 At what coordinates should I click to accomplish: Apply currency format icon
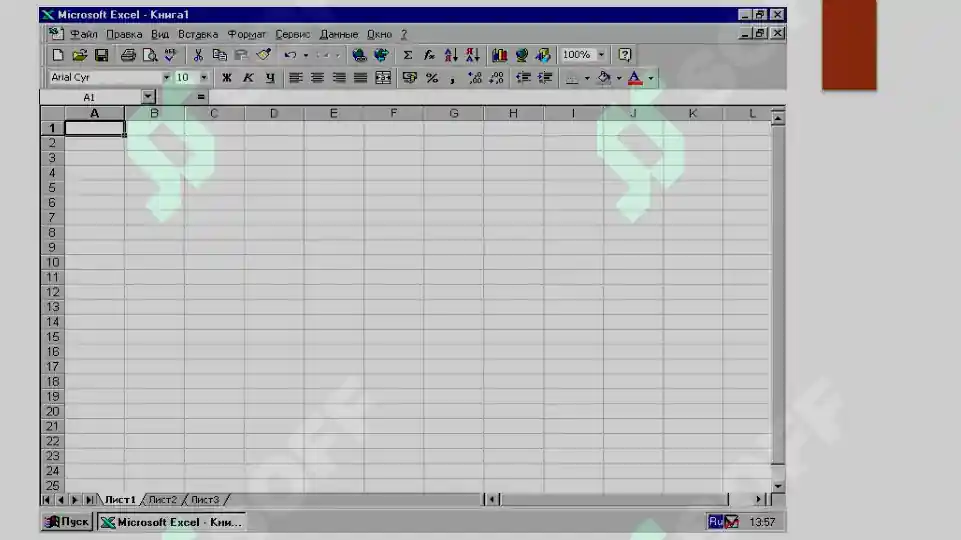(x=409, y=78)
